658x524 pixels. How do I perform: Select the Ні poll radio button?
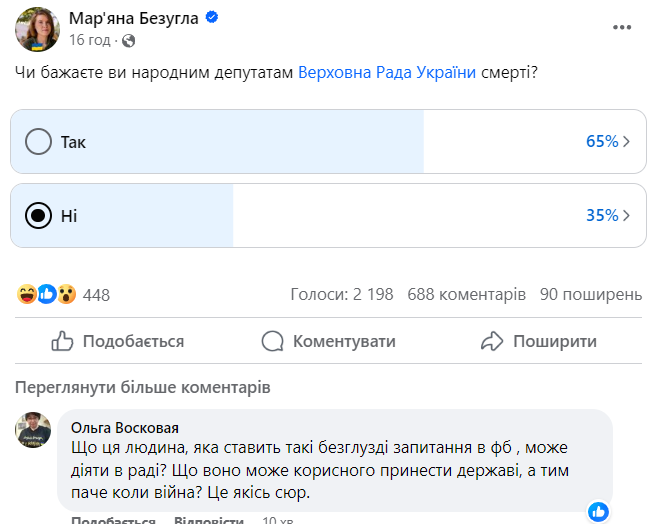38,215
